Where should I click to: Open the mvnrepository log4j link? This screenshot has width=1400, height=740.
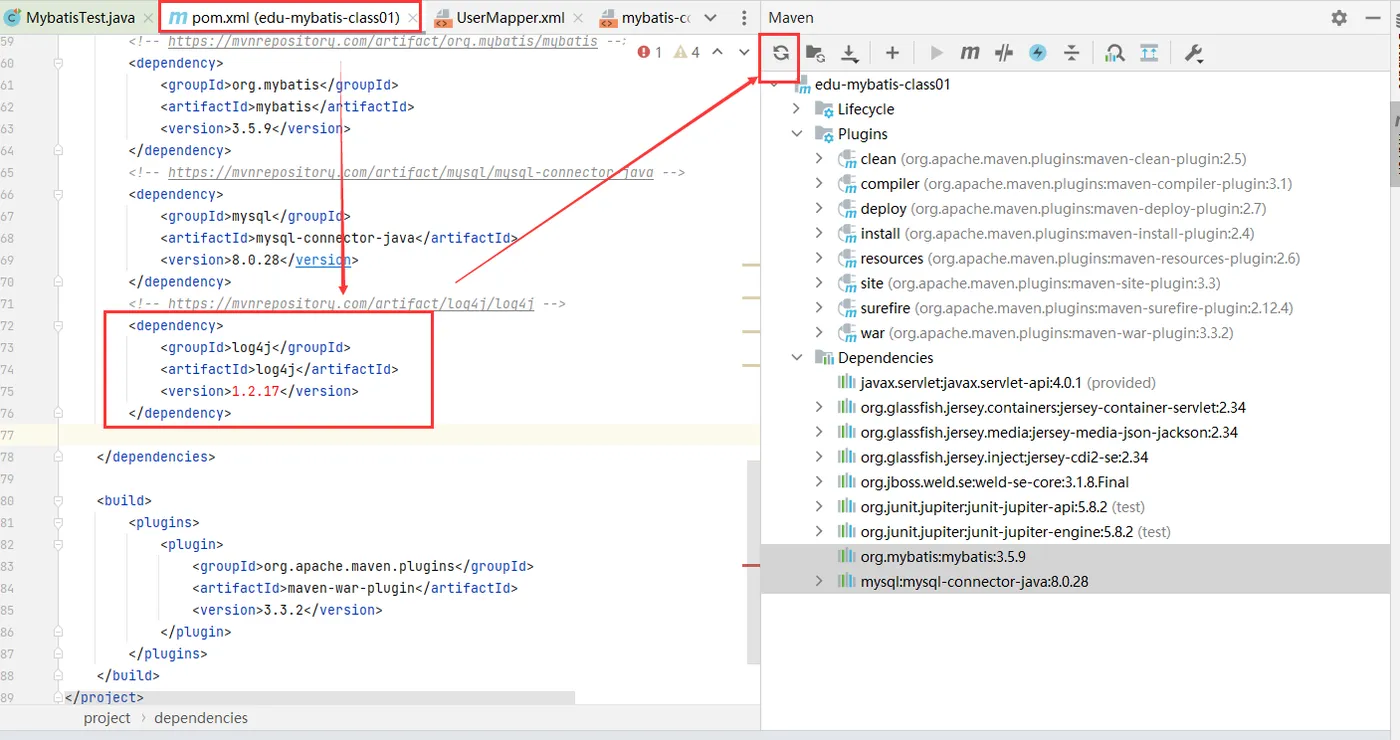351,303
